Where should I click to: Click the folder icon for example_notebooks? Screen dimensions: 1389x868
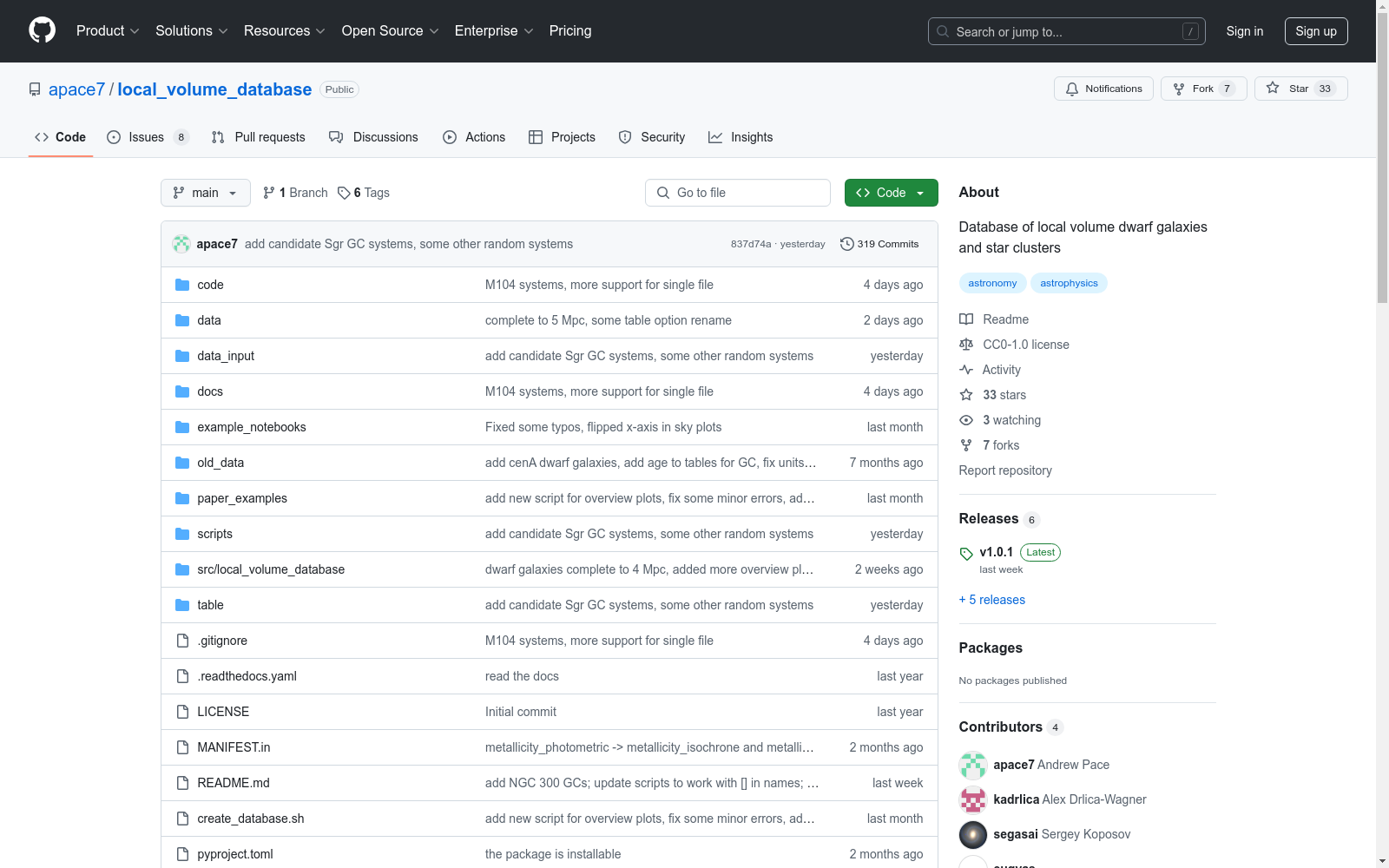coord(182,427)
